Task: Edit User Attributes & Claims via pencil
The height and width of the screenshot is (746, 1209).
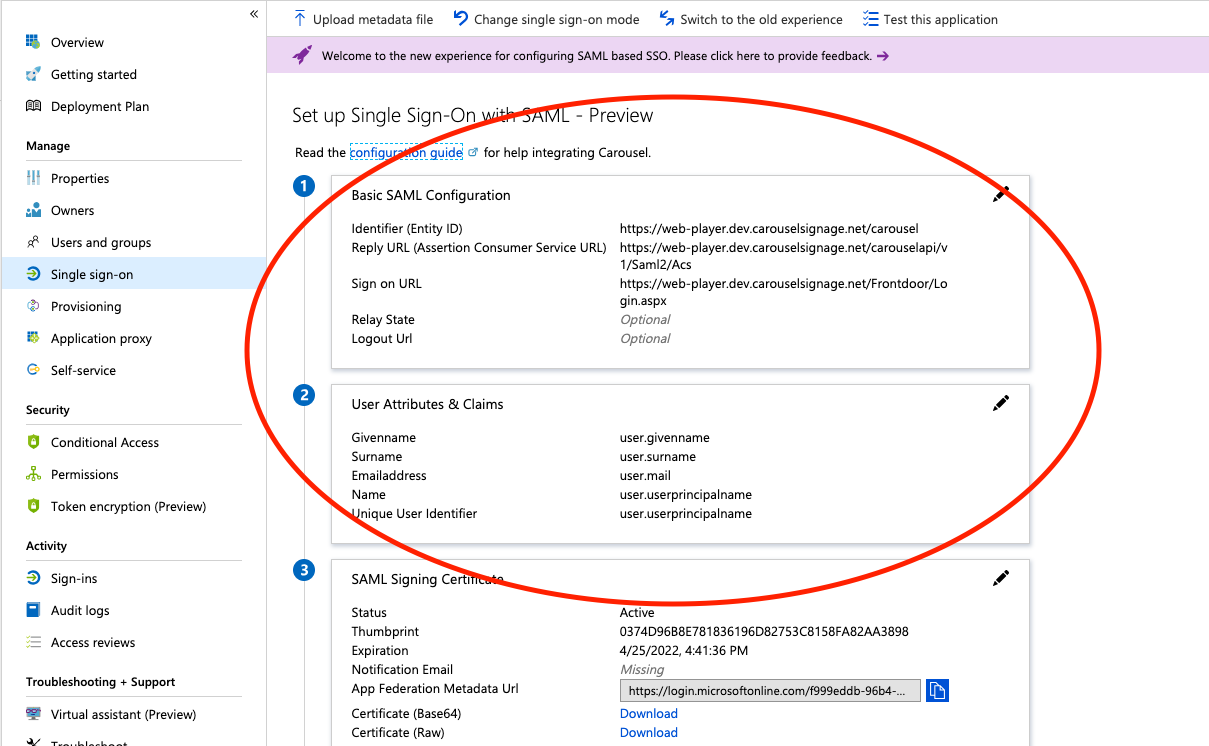Action: pos(1000,403)
